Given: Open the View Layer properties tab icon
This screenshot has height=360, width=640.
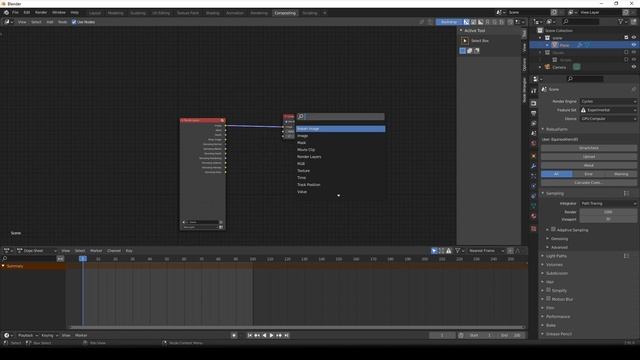Looking at the screenshot, I should (533, 123).
